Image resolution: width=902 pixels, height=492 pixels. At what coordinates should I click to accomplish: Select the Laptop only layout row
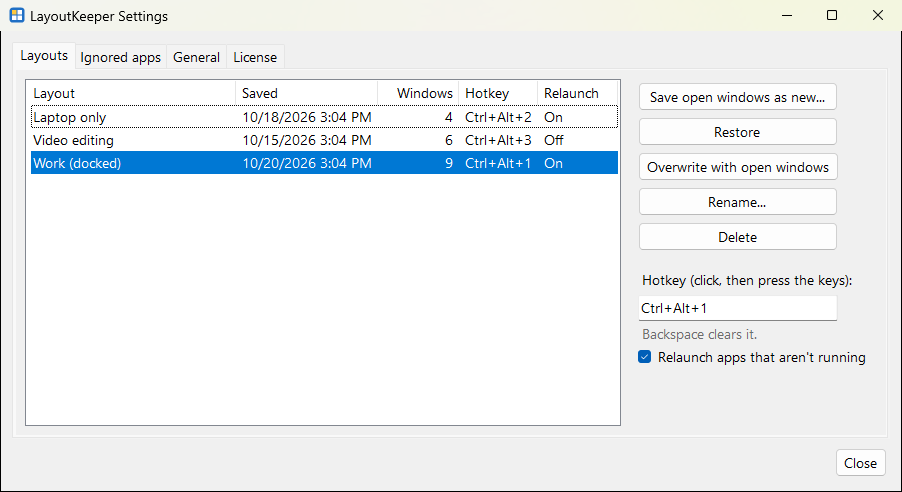click(324, 117)
